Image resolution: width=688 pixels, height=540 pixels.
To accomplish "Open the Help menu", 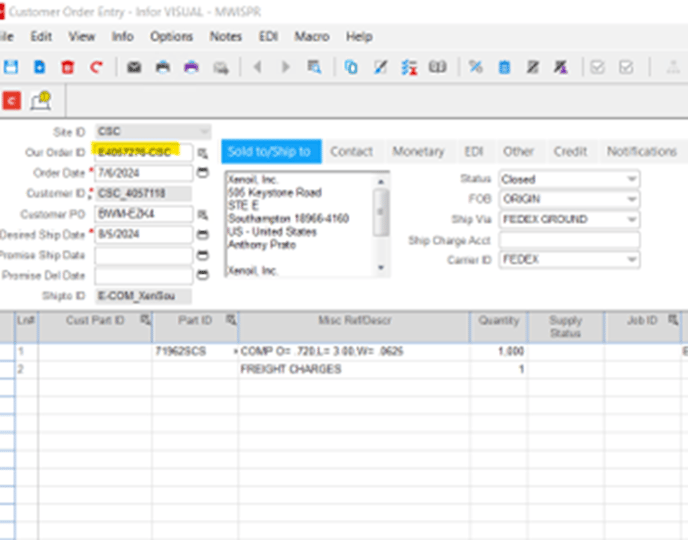I will click(359, 36).
